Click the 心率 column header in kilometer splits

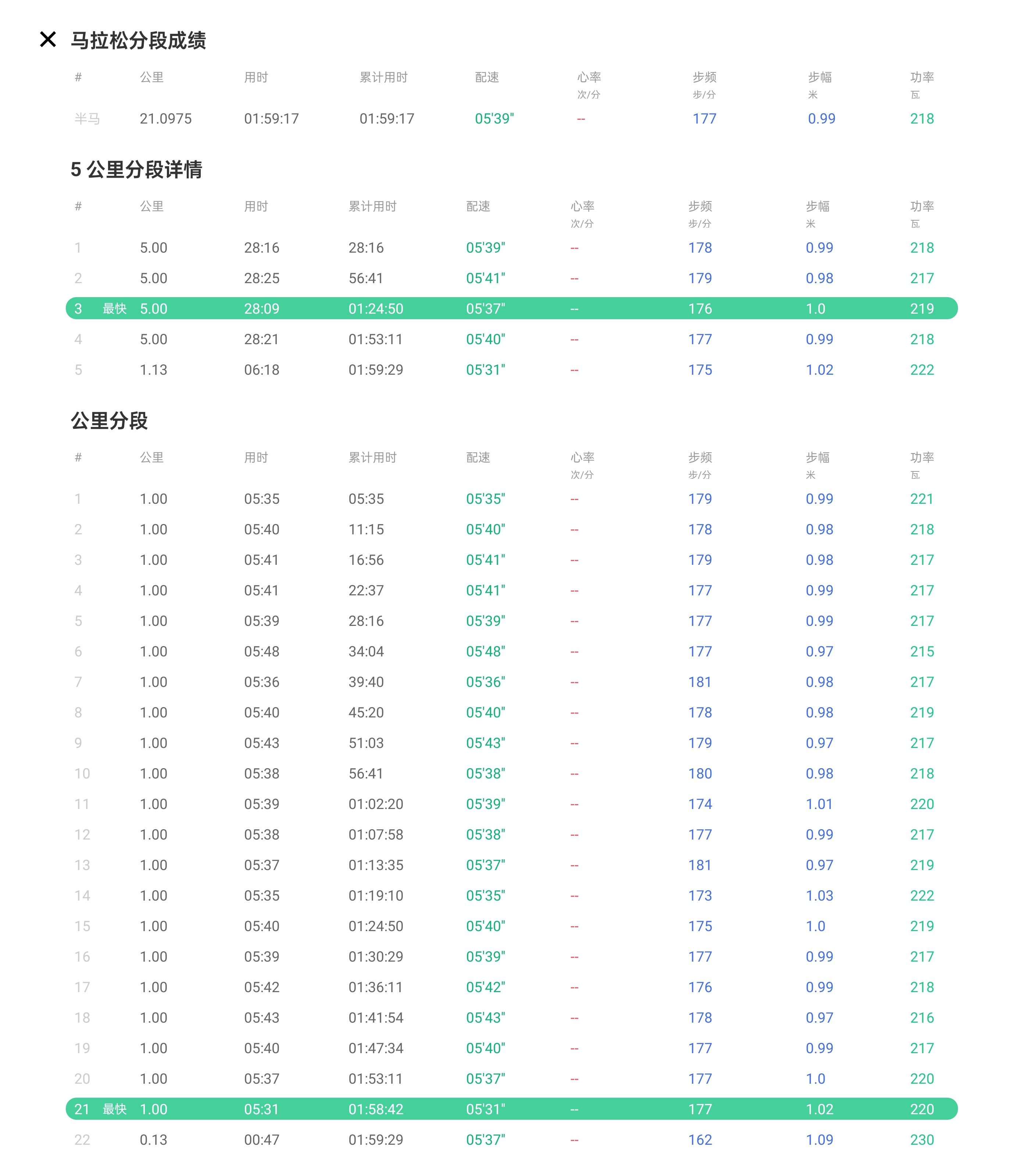click(582, 457)
